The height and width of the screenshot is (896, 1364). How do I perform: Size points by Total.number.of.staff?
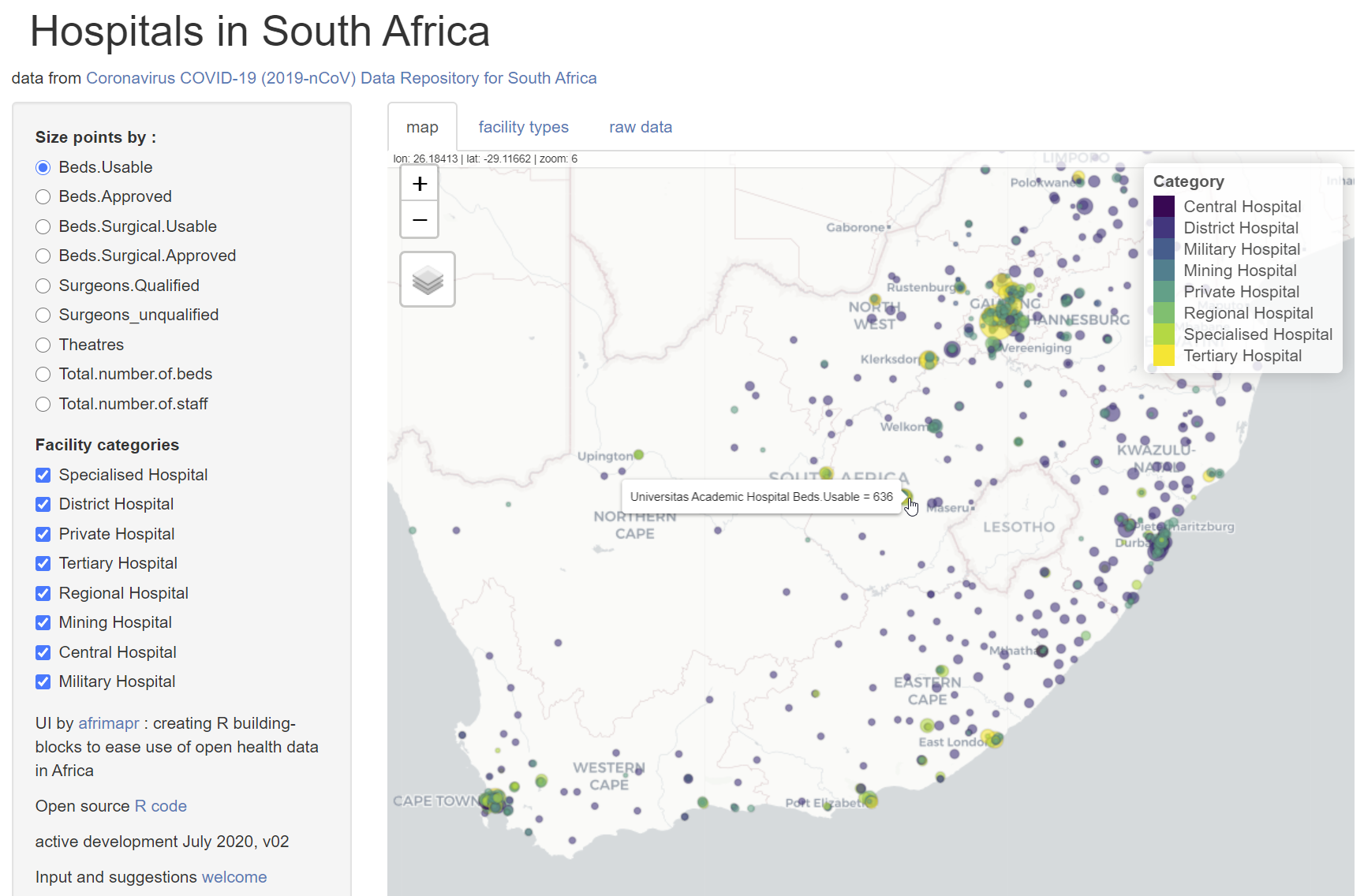43,404
